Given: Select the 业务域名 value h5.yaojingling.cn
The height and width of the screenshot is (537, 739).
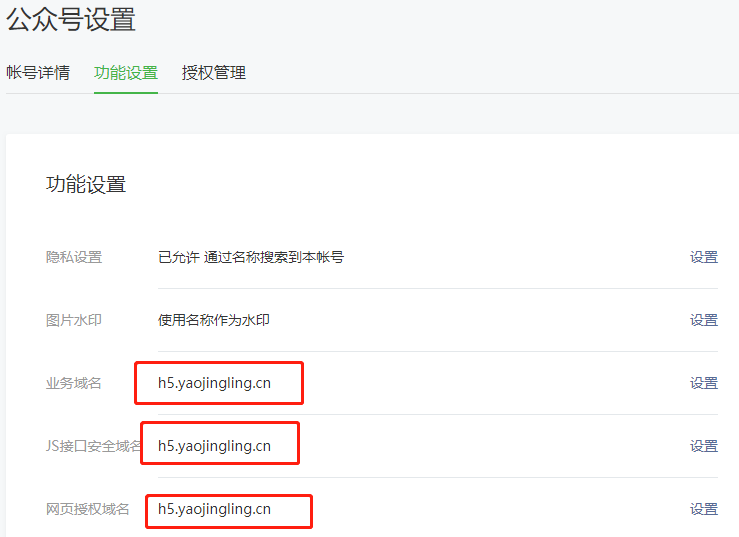Looking at the screenshot, I should [x=214, y=383].
